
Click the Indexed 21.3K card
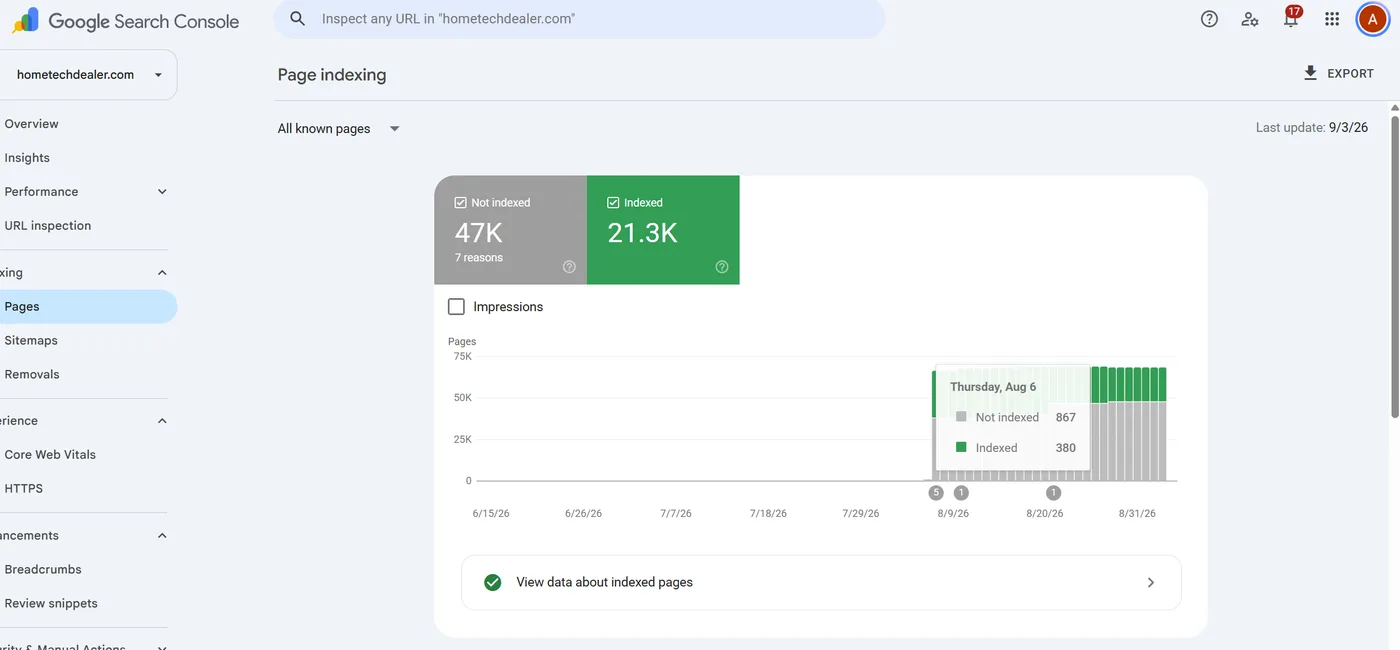click(x=663, y=230)
